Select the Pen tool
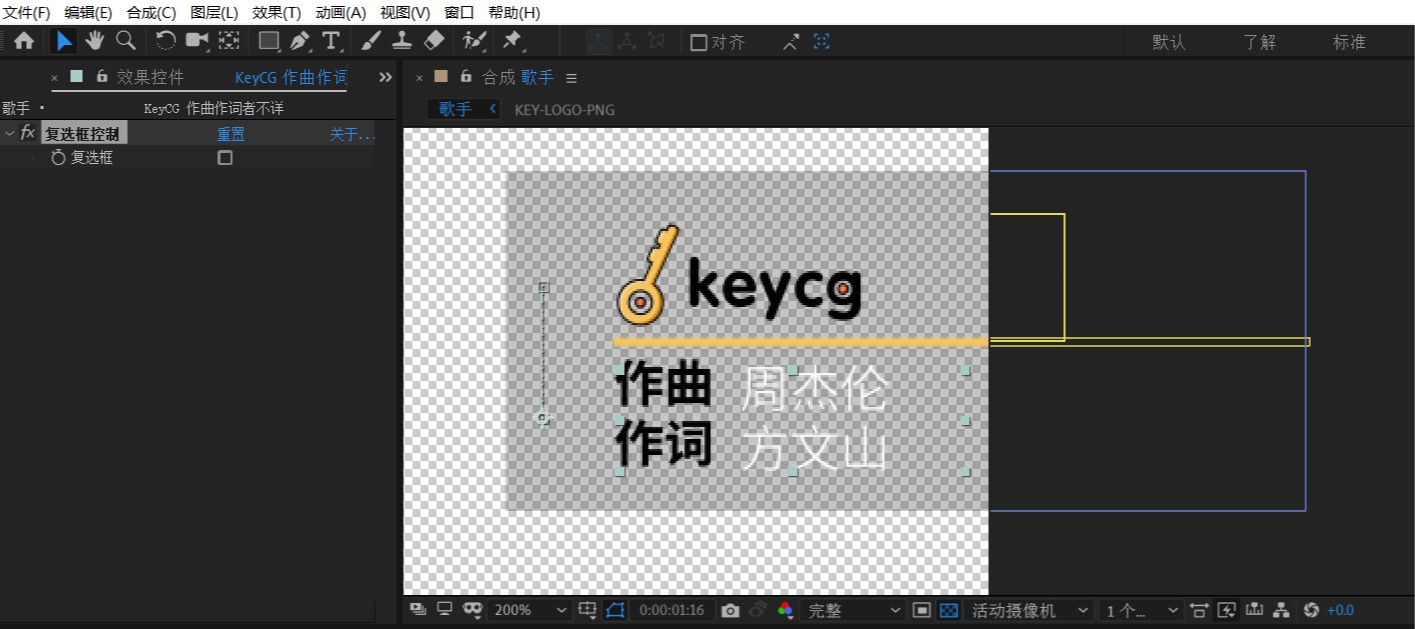This screenshot has height=629, width=1415. click(x=300, y=41)
